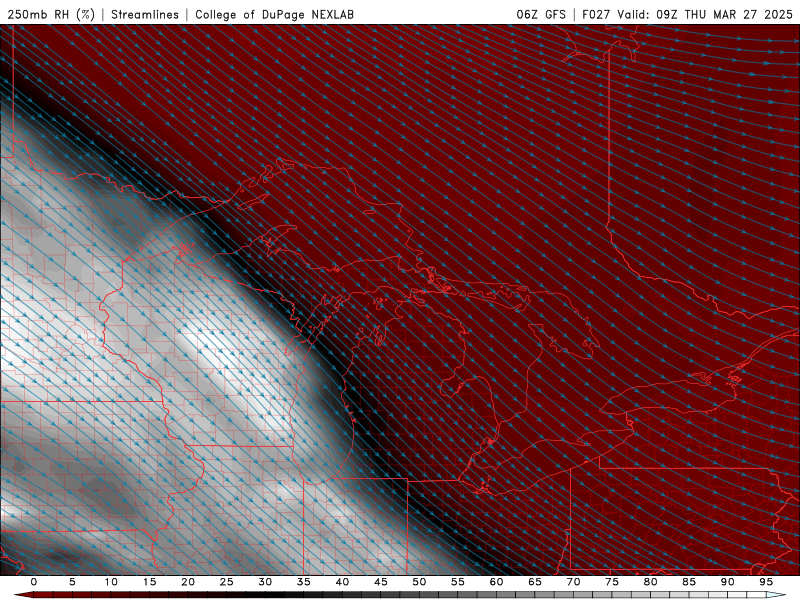Click the colorbar tick label "95"
The height and width of the screenshot is (600, 800).
[766, 582]
